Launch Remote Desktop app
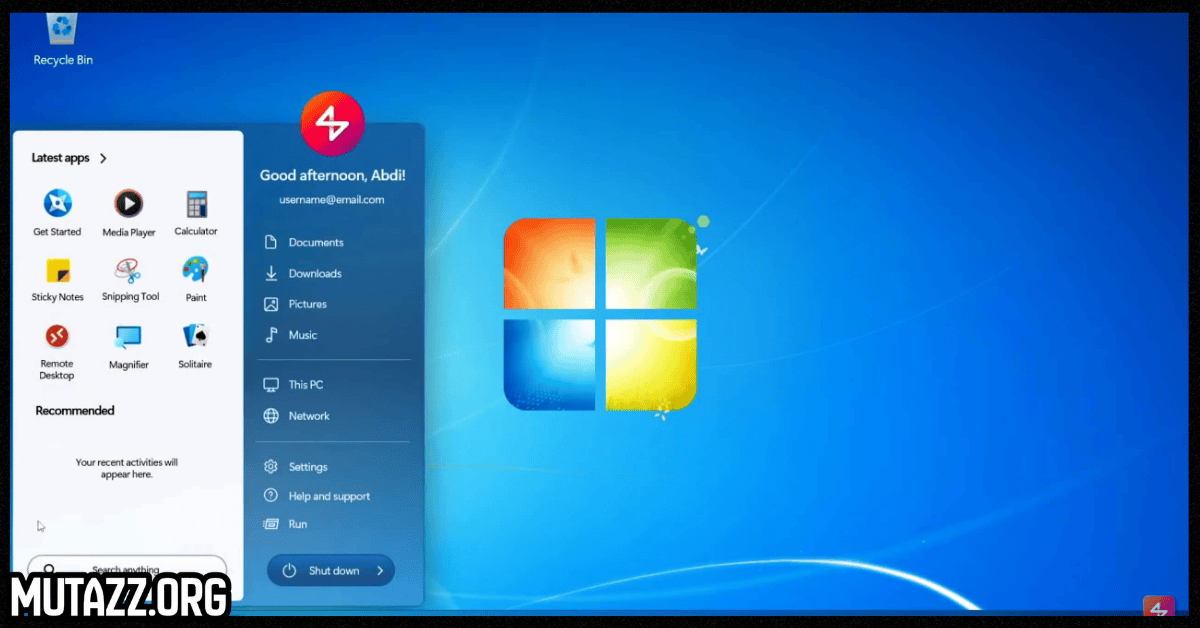The width and height of the screenshot is (1200, 628). (x=57, y=337)
